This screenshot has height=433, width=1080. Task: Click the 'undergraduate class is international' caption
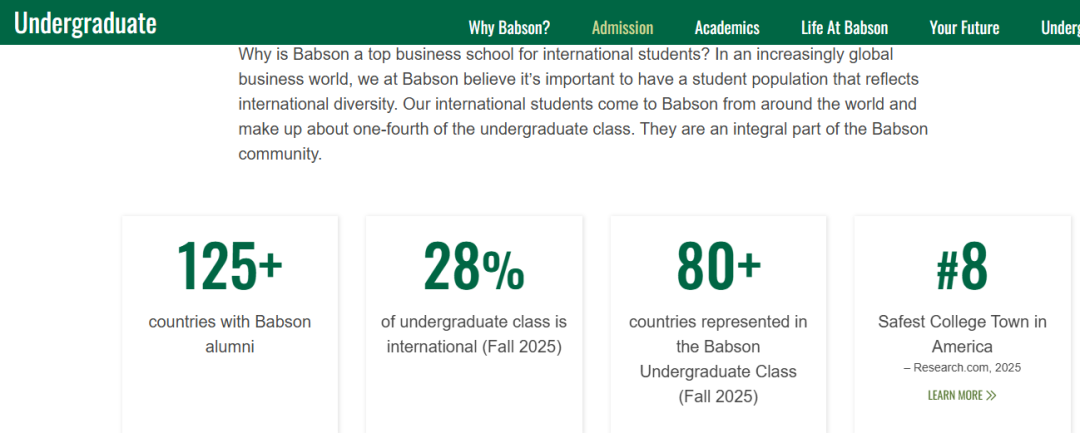tap(474, 334)
